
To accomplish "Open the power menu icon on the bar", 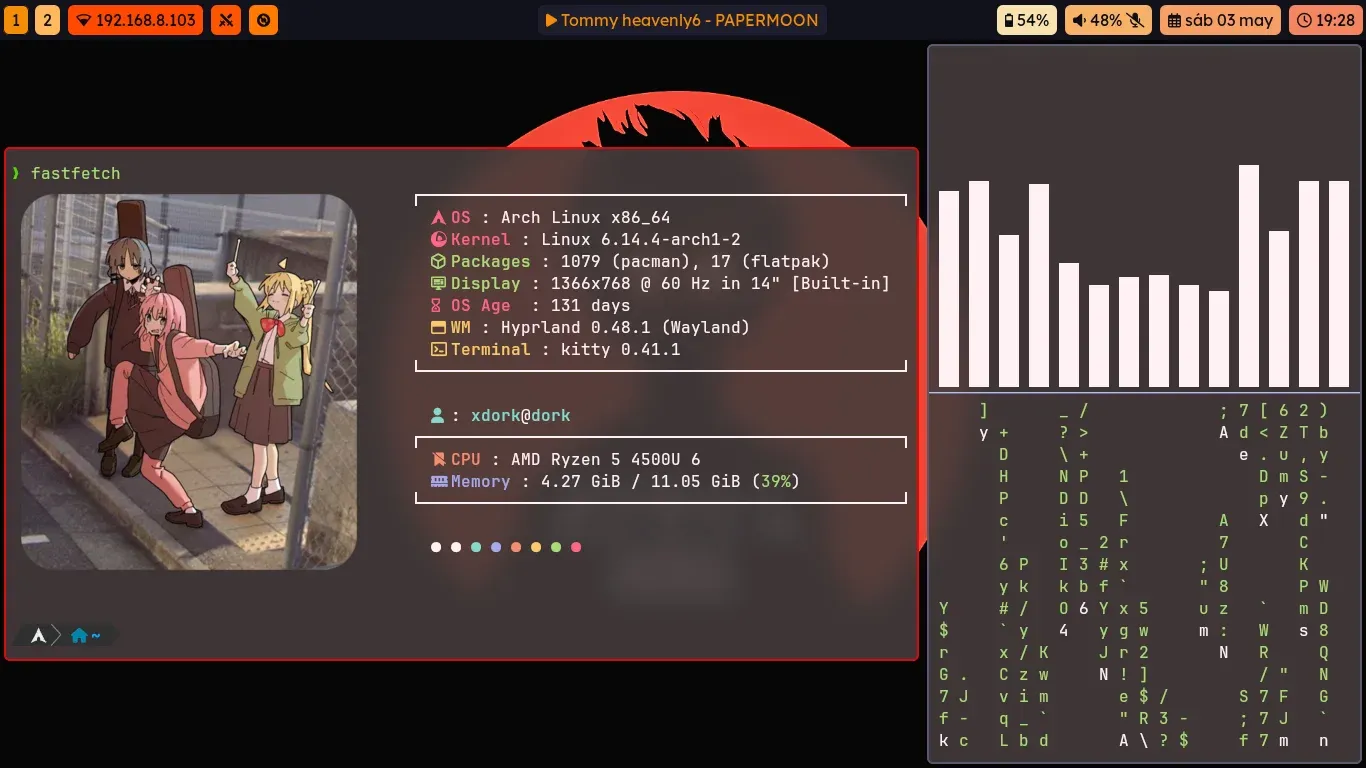I will coord(262,20).
